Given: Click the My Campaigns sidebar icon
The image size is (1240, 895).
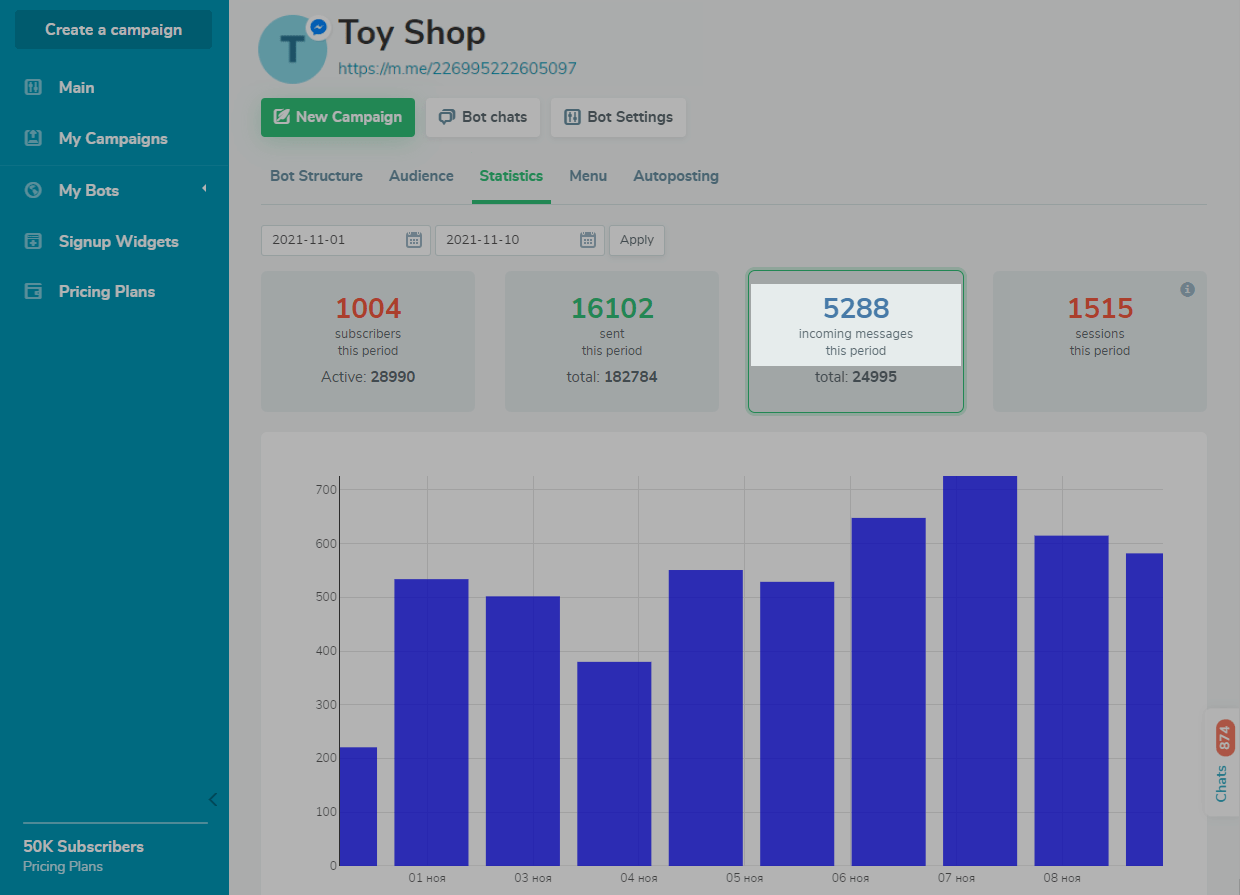Looking at the screenshot, I should [33, 138].
